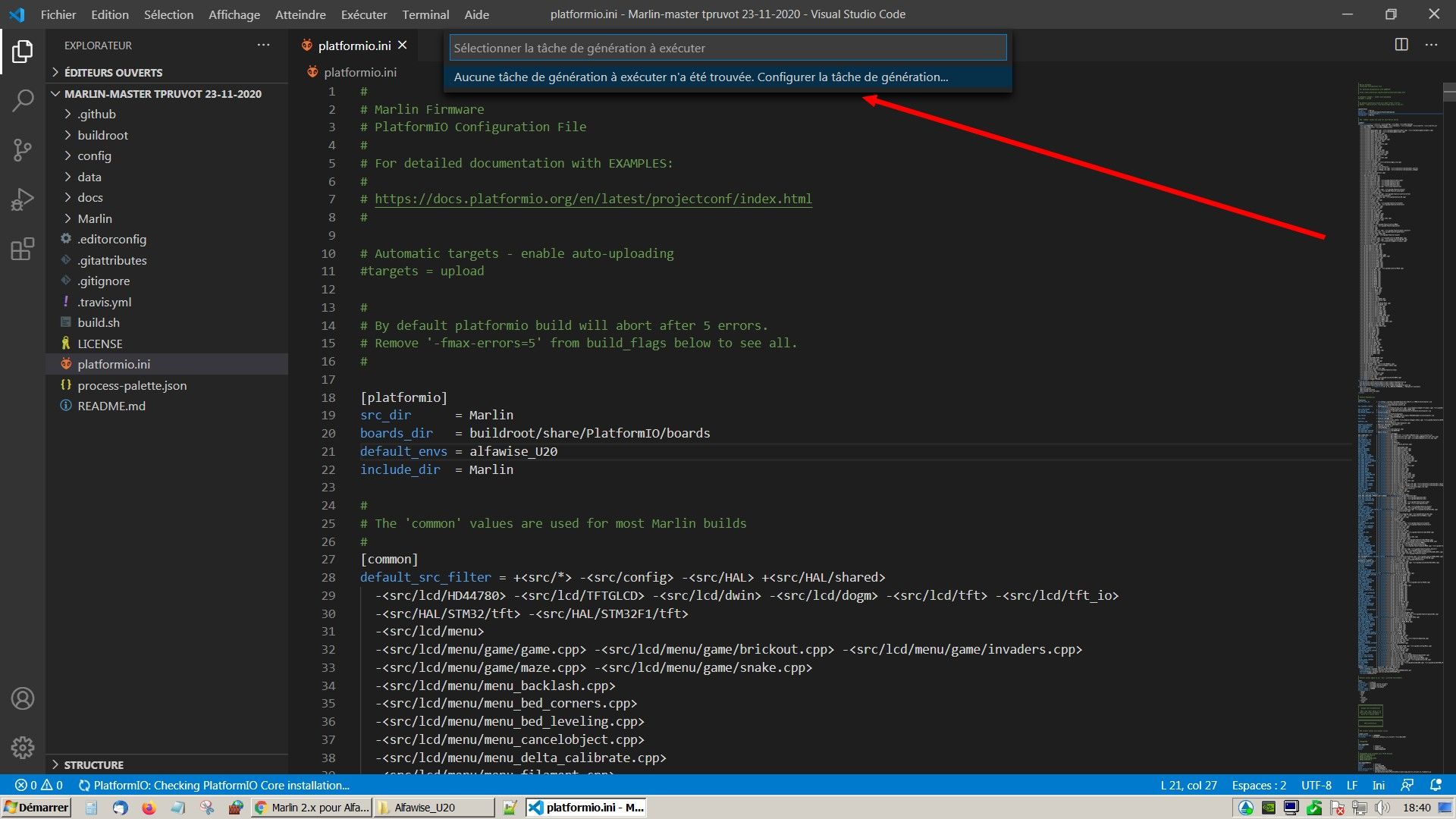Click the NVIDIA tray icon
1456x819 pixels.
click(x=1269, y=808)
